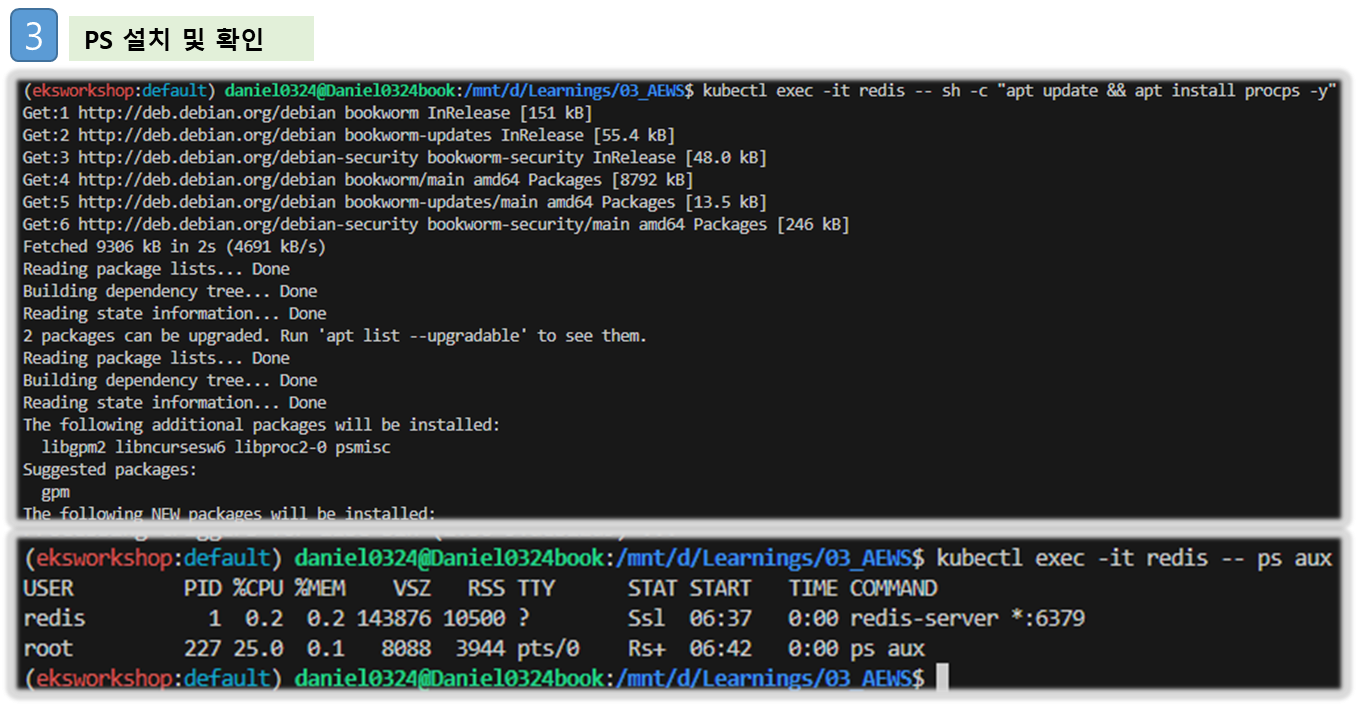Click the 'PID' column header
This screenshot has height=706, width=1358.
pos(202,588)
